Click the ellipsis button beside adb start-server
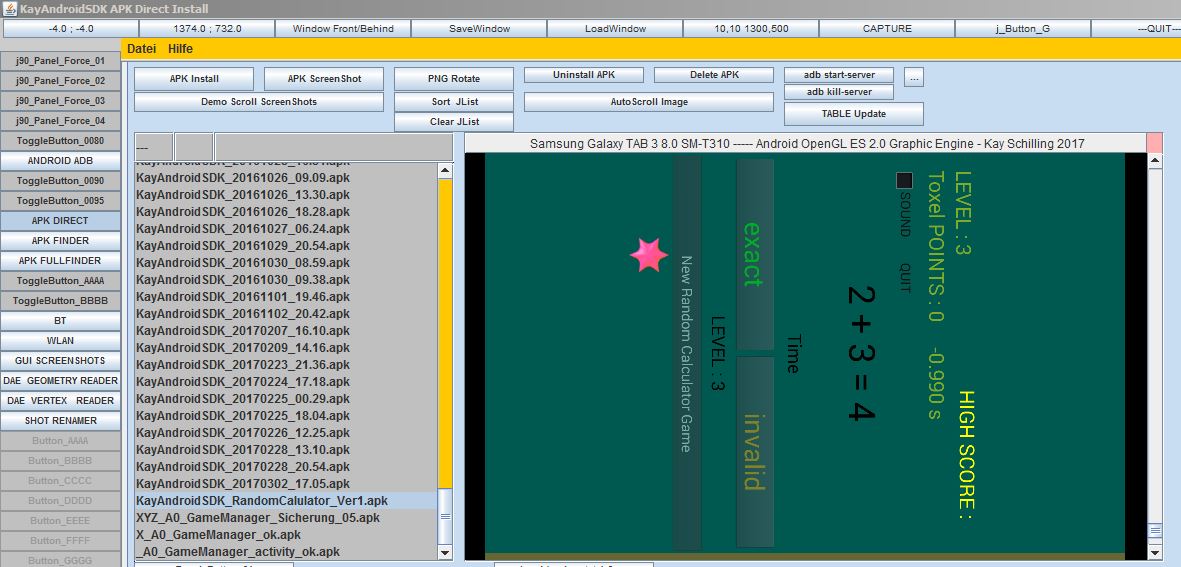Screen dimensions: 1181x567 coord(914,77)
